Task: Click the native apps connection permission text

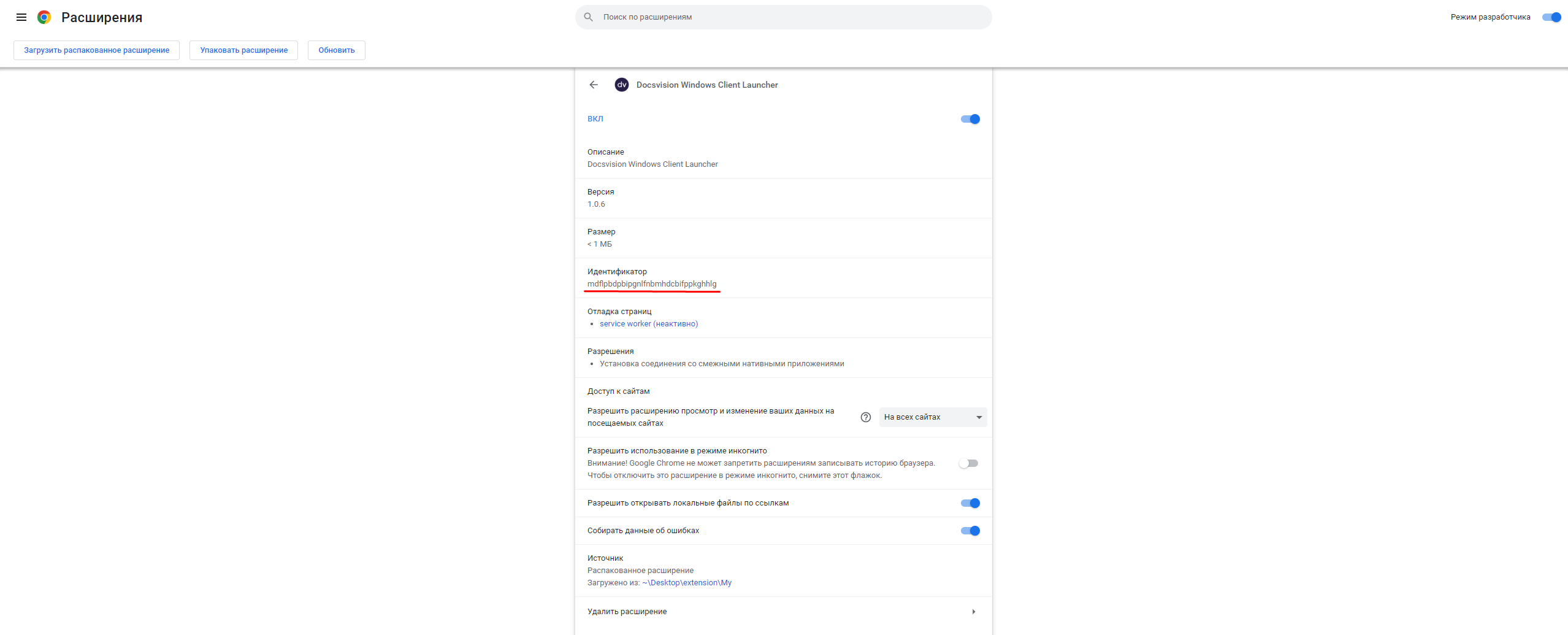Action: [722, 364]
